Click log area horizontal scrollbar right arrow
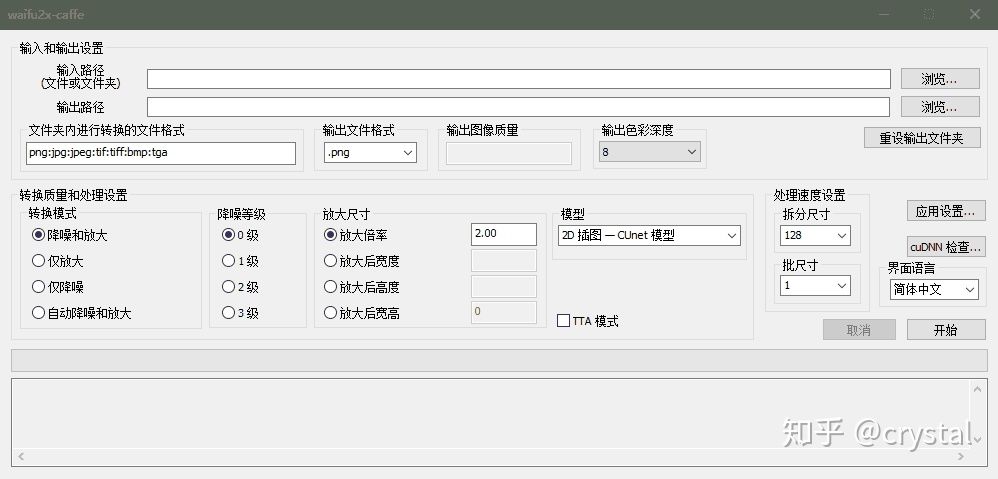998x479 pixels. (962, 457)
